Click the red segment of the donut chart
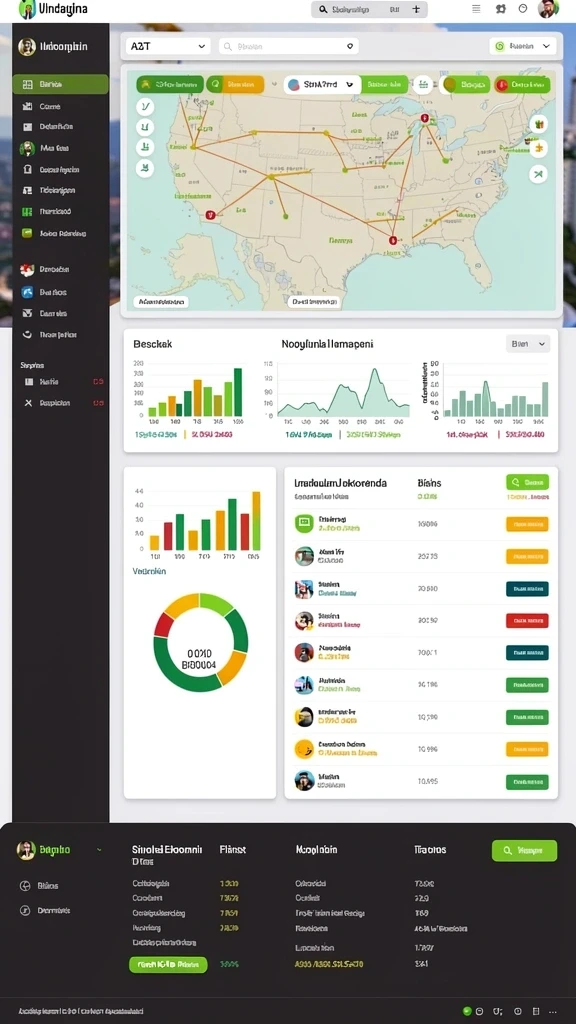Viewport: 576px width, 1024px height. [164, 626]
